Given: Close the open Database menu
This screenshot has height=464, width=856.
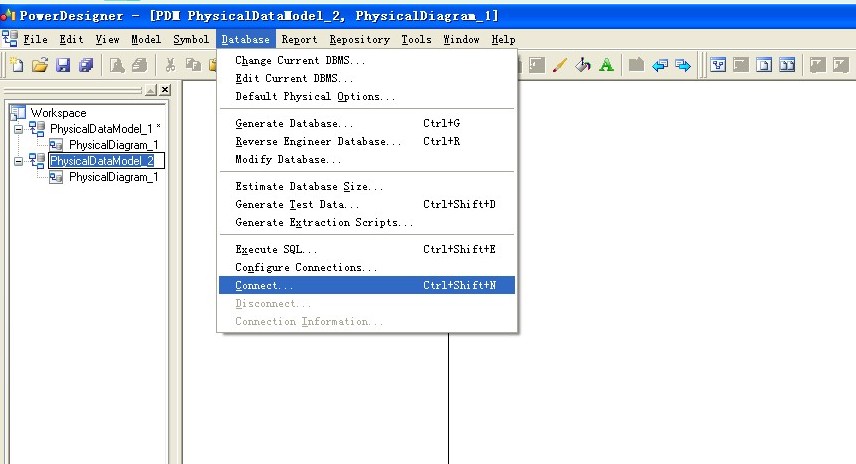Looking at the screenshot, I should click(x=245, y=39).
